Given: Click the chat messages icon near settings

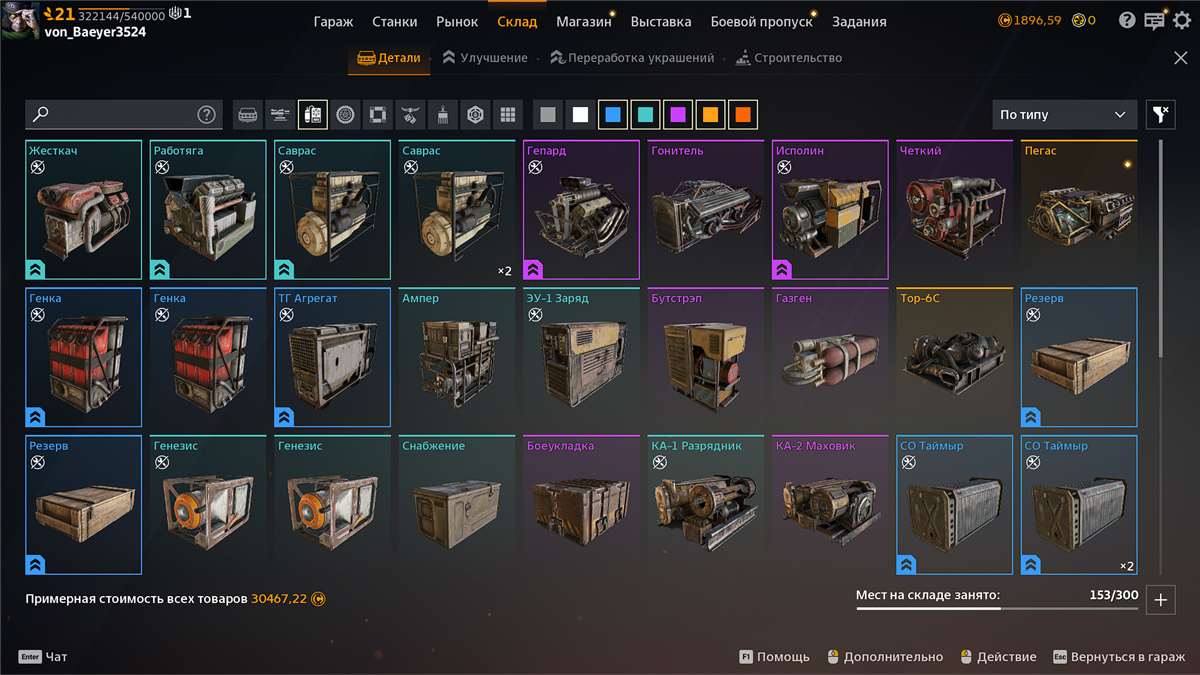Looking at the screenshot, I should 1155,19.
